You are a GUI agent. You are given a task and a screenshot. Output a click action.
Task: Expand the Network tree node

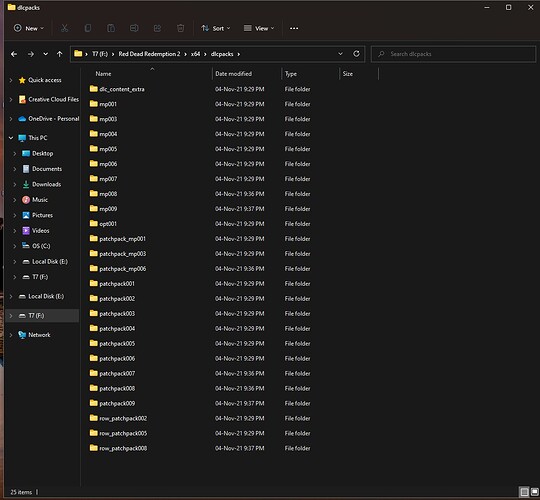tap(11, 335)
